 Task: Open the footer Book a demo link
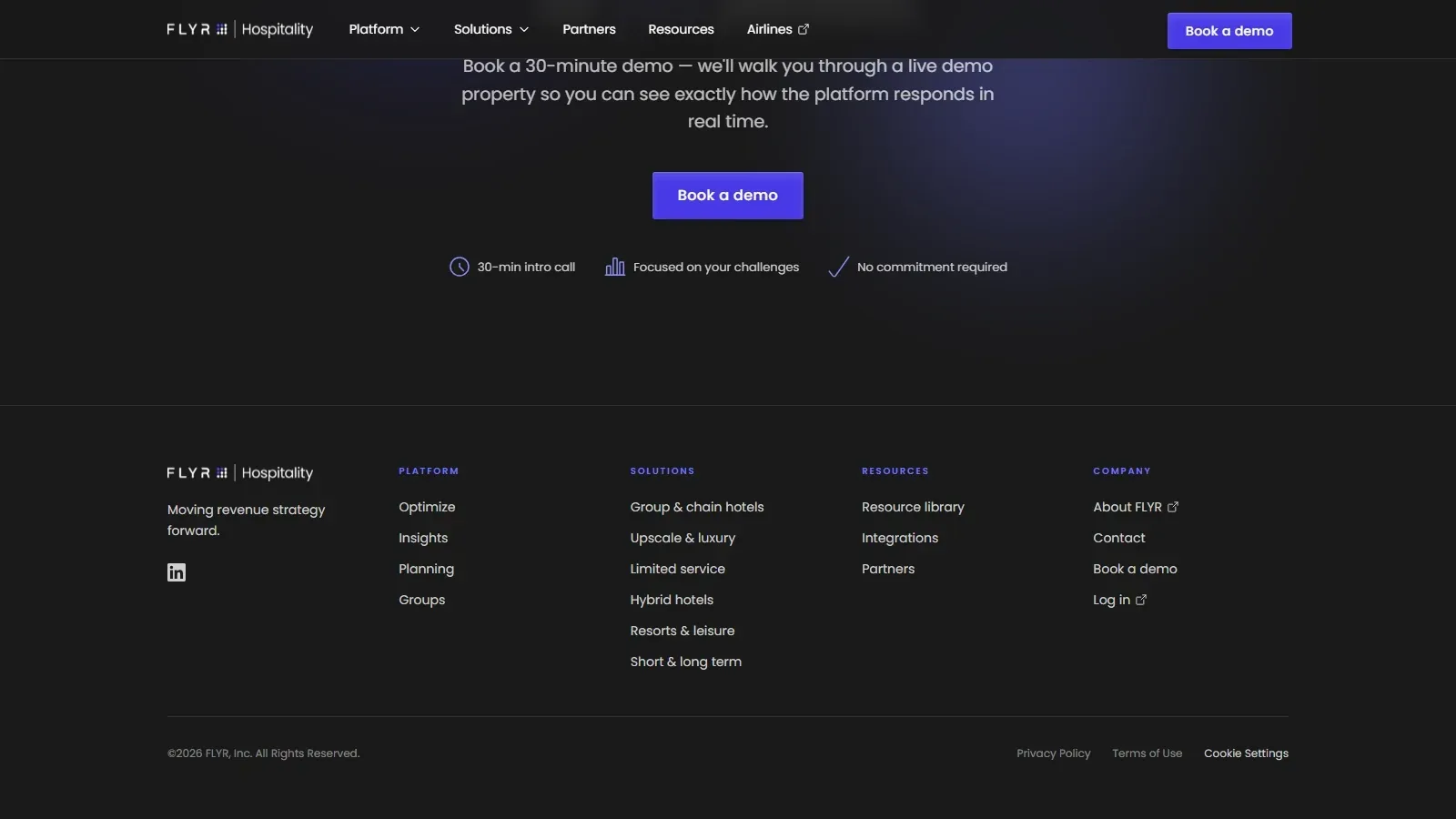[x=1135, y=569]
